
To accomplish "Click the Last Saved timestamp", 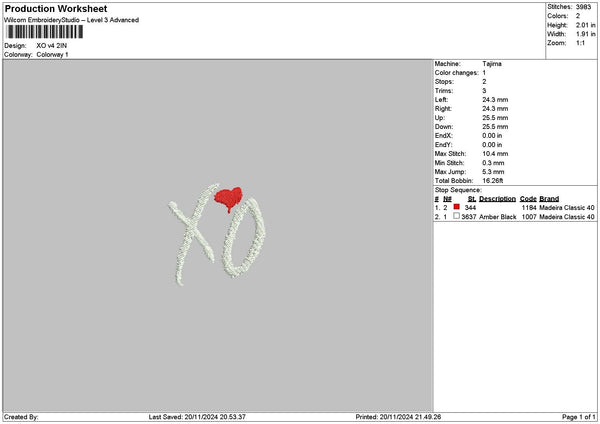I will coord(197,417).
